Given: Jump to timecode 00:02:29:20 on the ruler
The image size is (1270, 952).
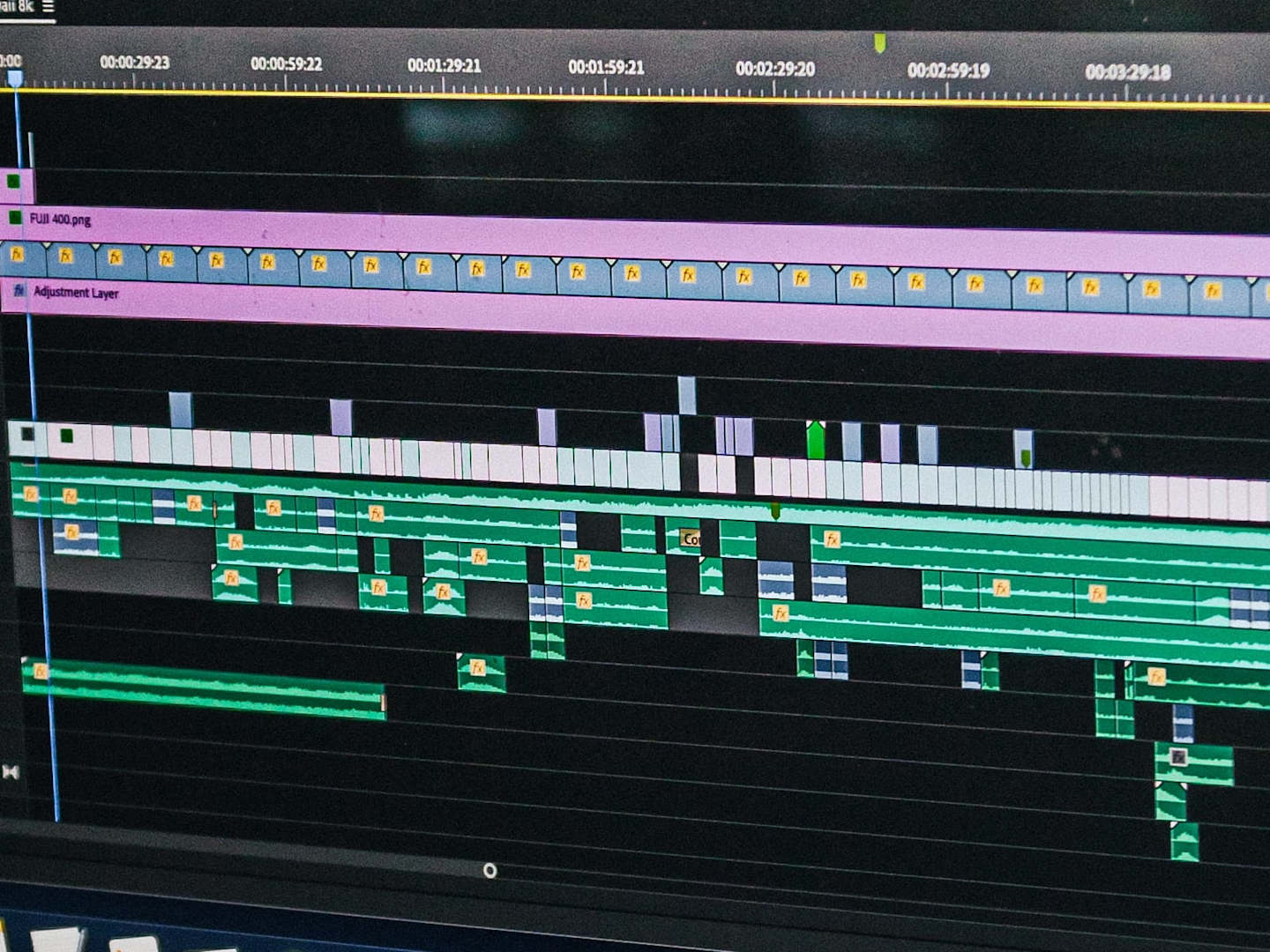Looking at the screenshot, I should 775,69.
